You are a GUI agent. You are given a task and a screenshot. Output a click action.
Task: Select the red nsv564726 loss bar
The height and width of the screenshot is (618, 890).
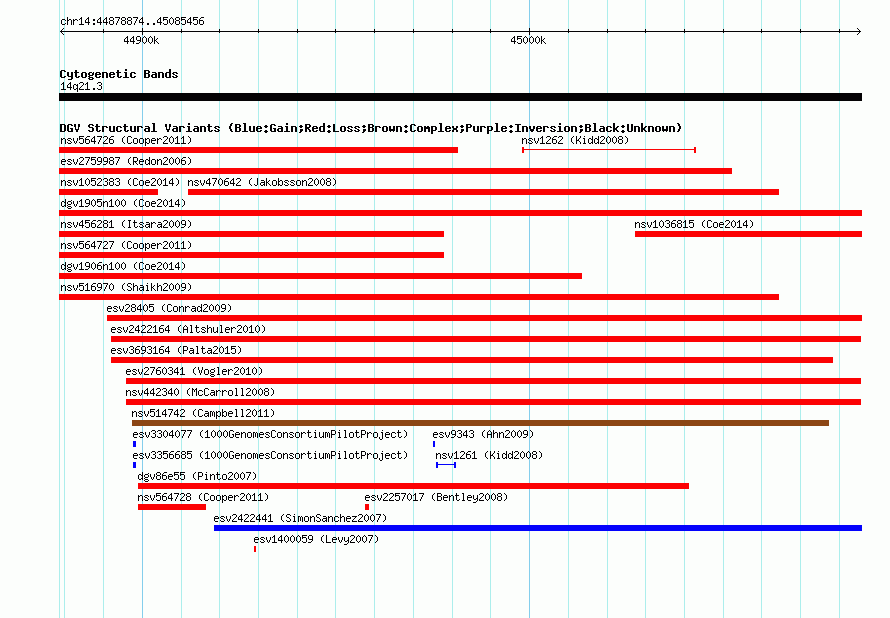pos(258,150)
